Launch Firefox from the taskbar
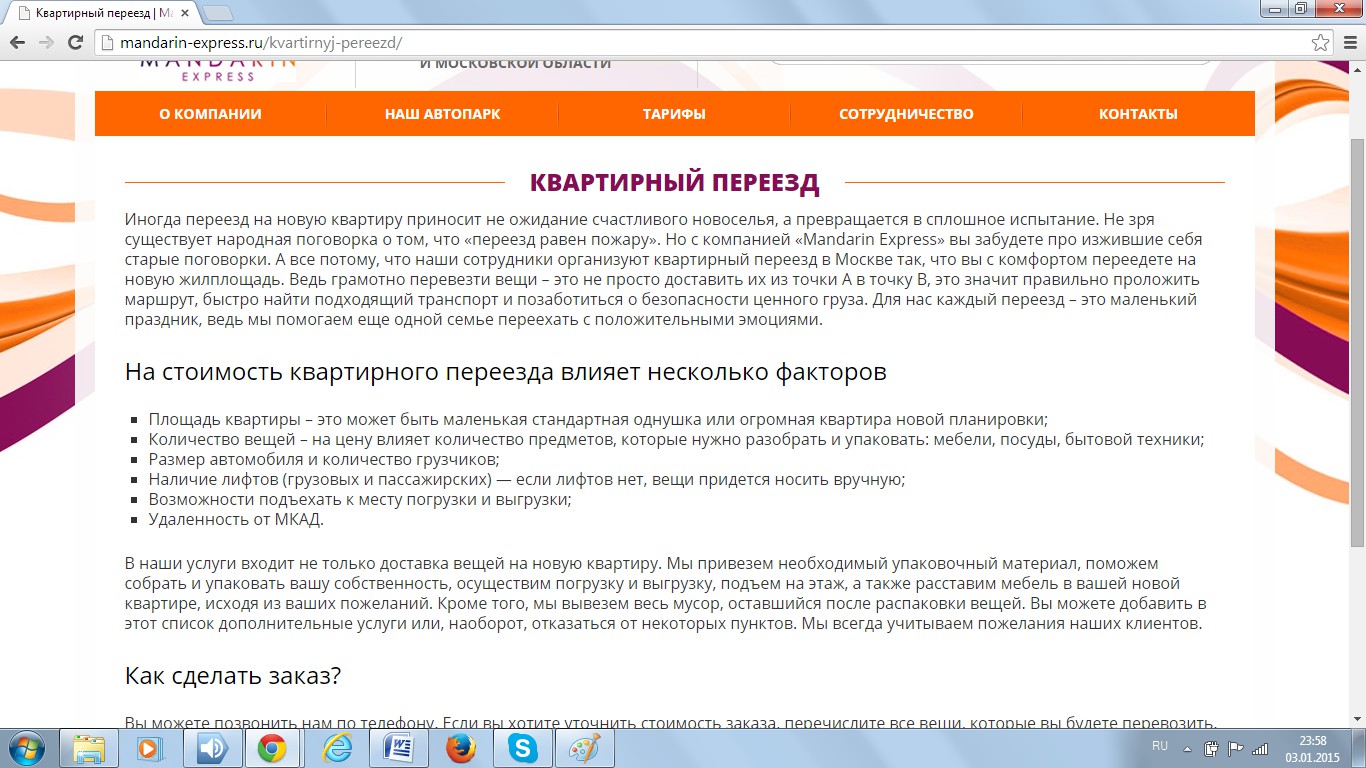Image resolution: width=1366 pixels, height=768 pixels. tap(460, 748)
